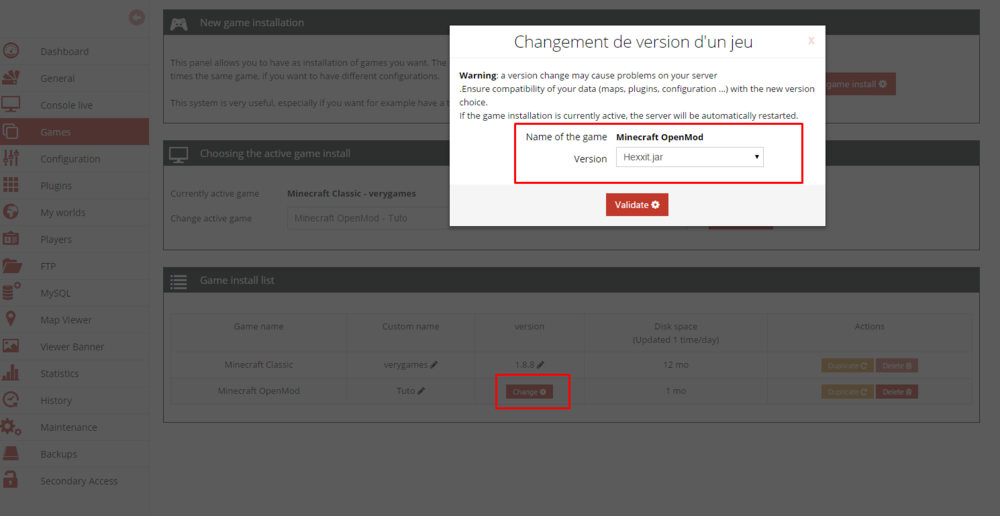
Task: Edit custom name verygames via pencil icon
Action: 434,365
